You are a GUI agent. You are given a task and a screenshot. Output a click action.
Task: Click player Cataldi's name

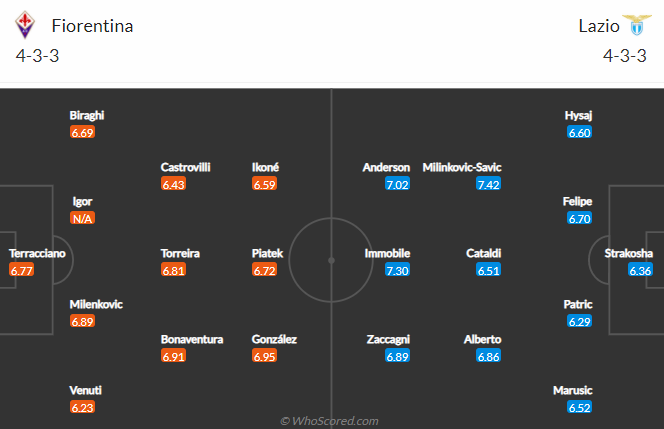[x=484, y=253]
